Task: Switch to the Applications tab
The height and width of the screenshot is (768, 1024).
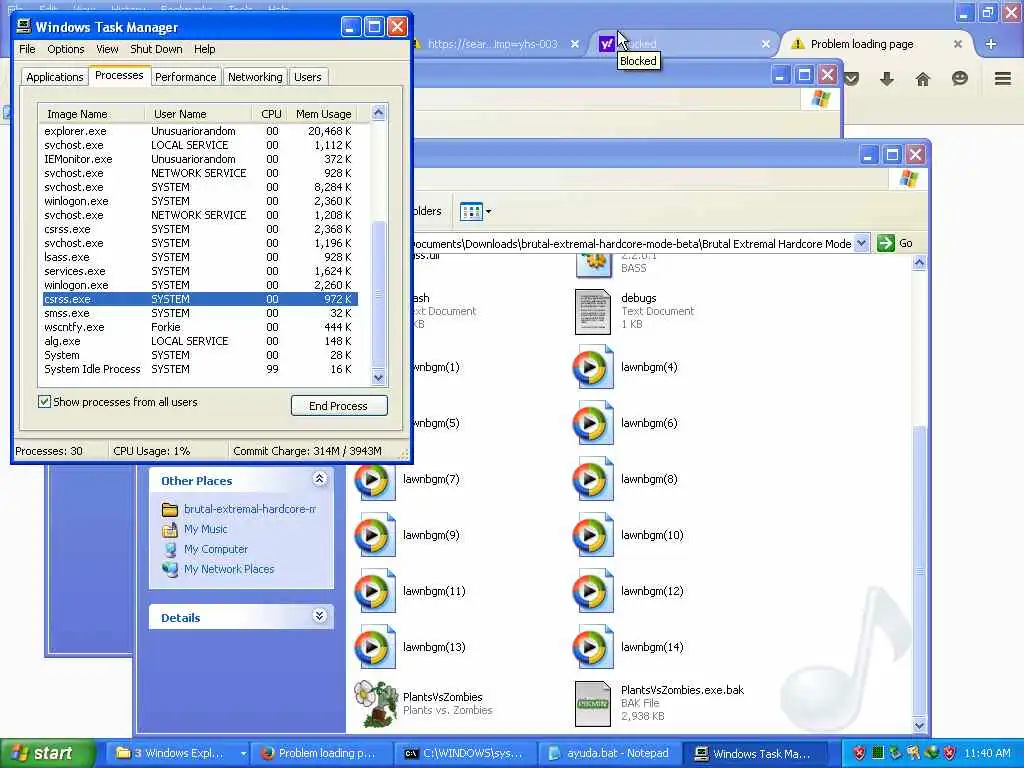Action: click(55, 77)
